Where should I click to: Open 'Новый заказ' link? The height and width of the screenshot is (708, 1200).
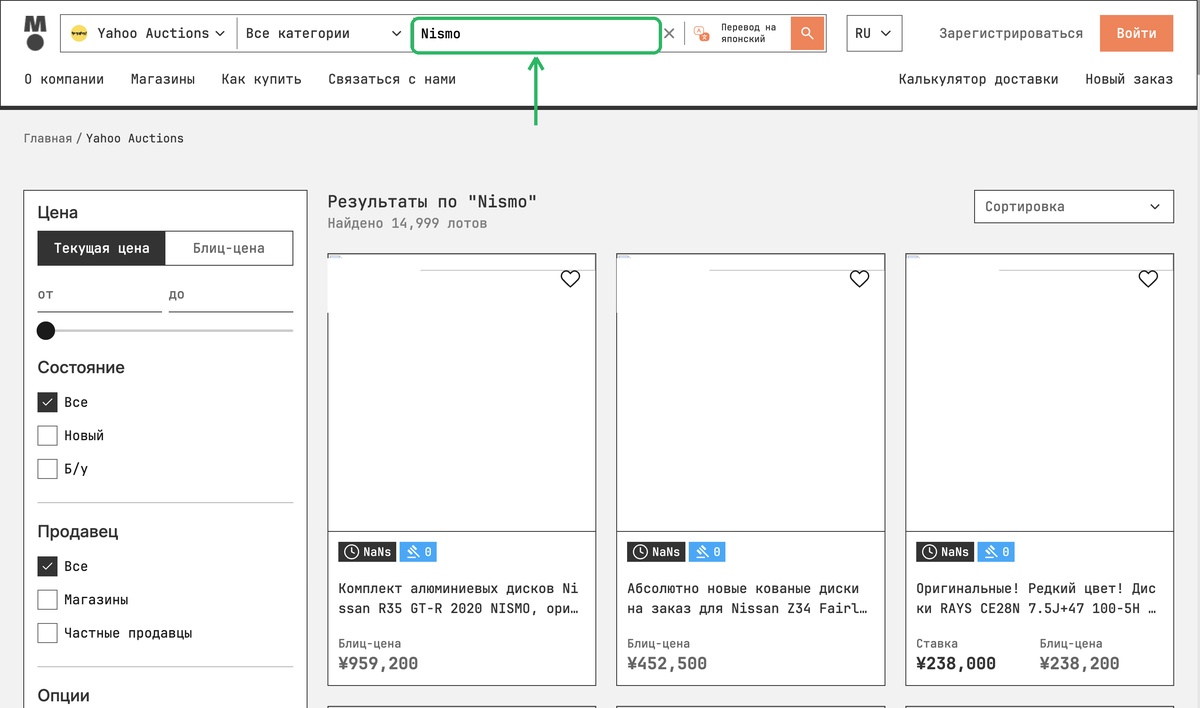point(1129,79)
